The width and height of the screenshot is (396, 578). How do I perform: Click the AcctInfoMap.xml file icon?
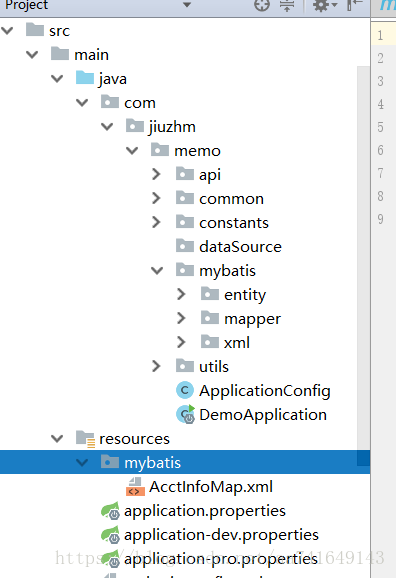(x=135, y=487)
